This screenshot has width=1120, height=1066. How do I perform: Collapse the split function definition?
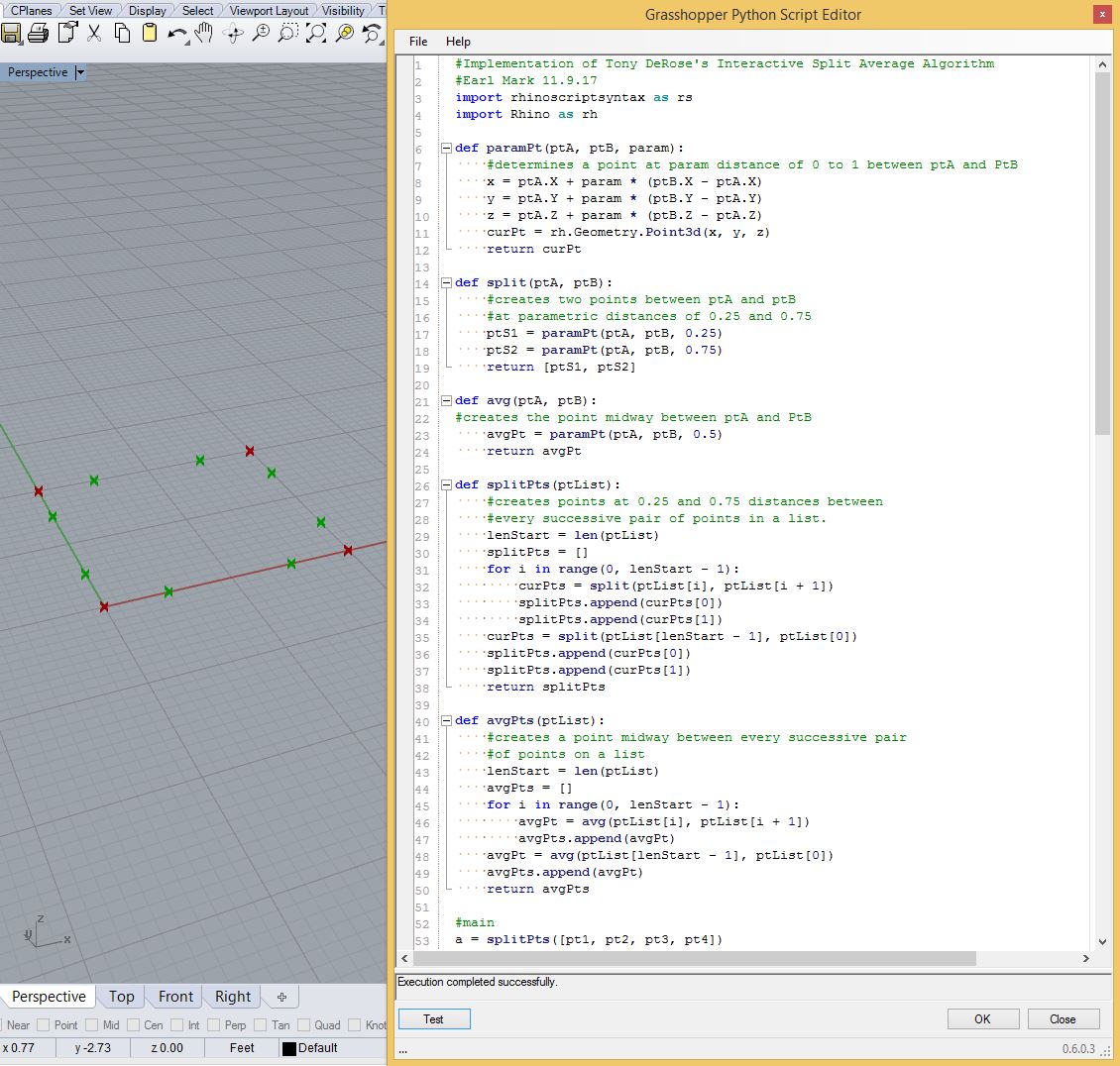pos(446,282)
